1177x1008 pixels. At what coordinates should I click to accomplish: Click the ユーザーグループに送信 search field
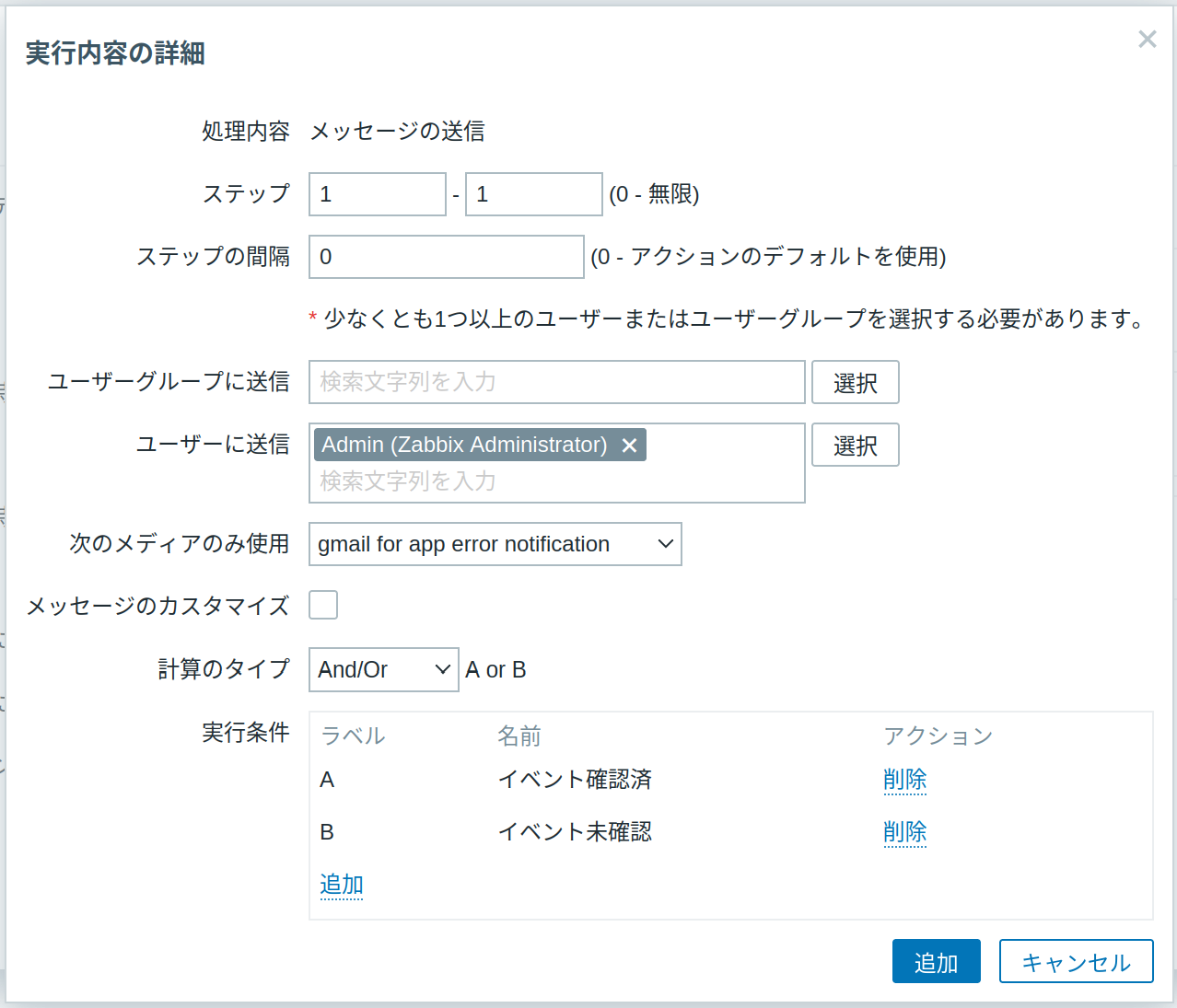point(556,382)
